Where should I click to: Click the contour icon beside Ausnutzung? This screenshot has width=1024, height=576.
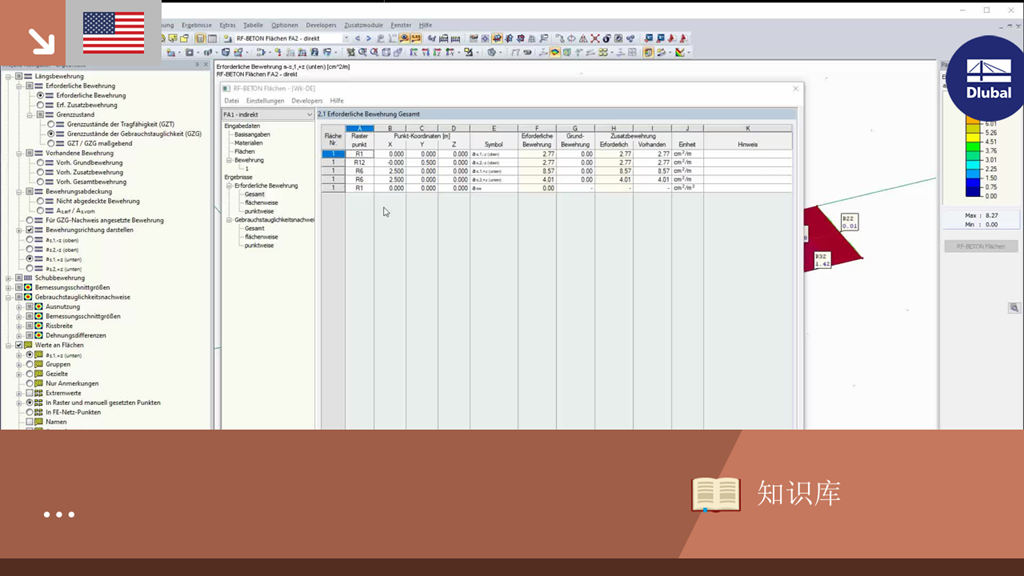coord(39,306)
